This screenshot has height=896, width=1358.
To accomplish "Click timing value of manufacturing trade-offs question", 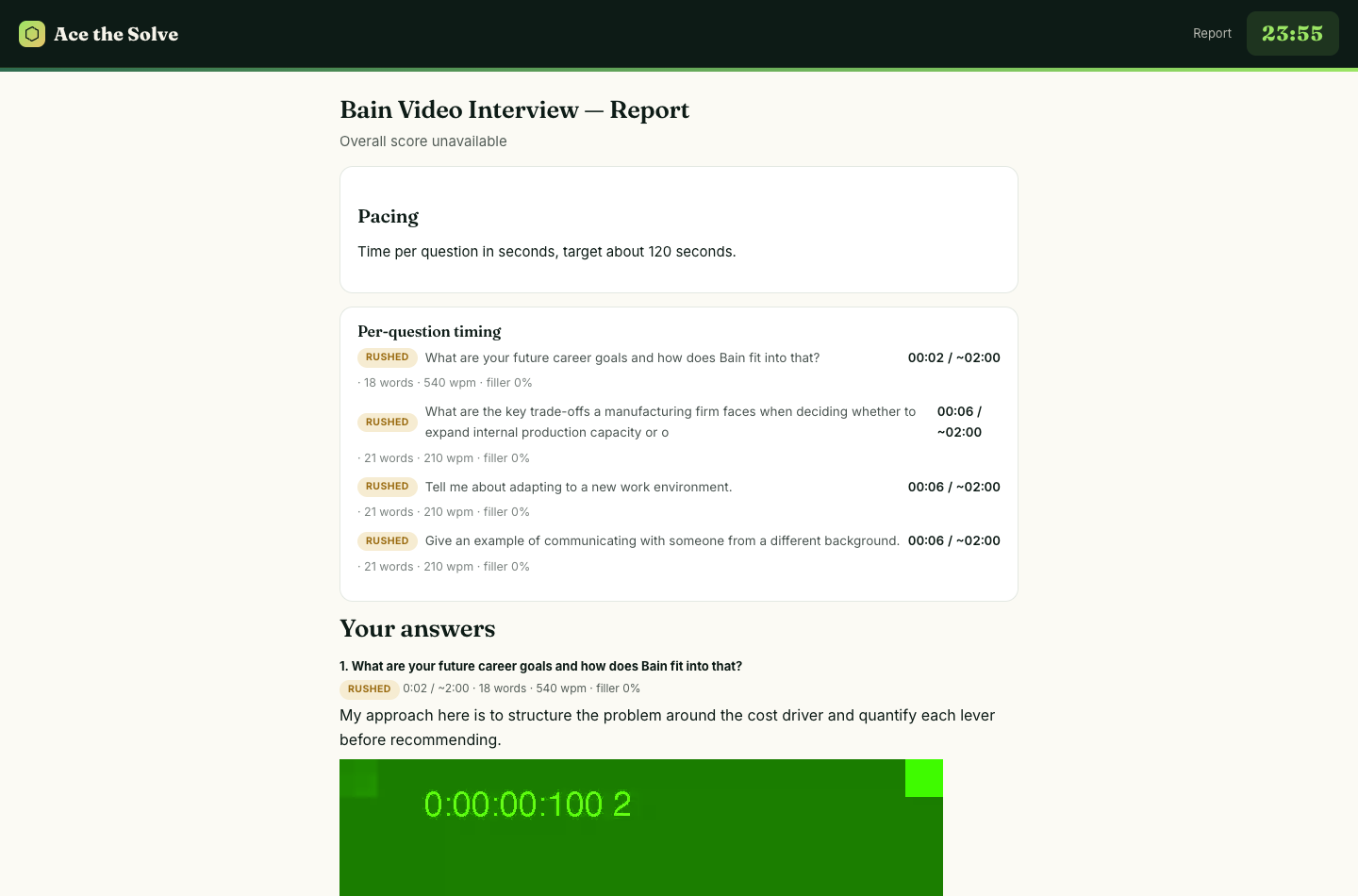I will click(959, 422).
